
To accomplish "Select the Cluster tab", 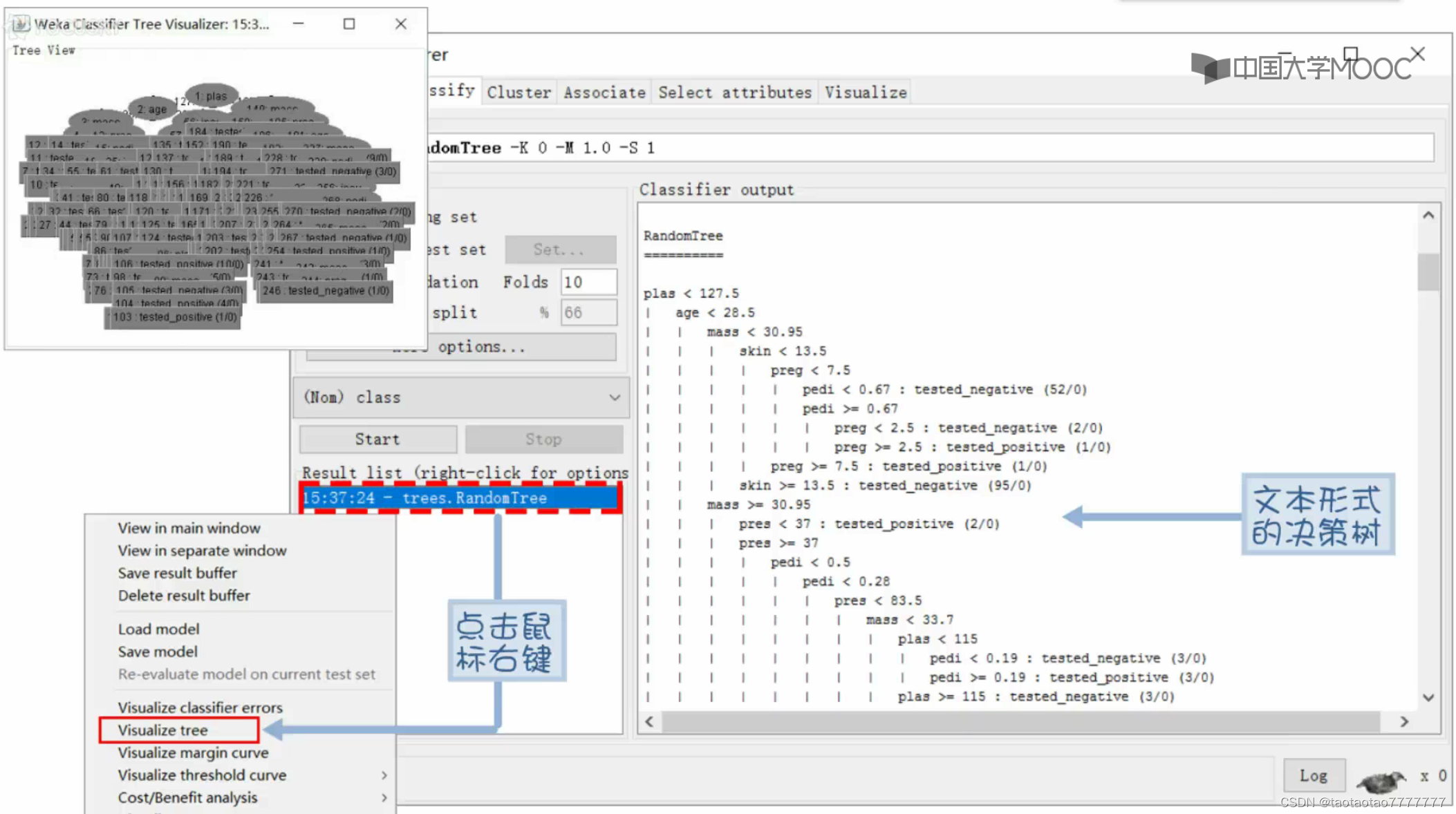I will tap(519, 91).
